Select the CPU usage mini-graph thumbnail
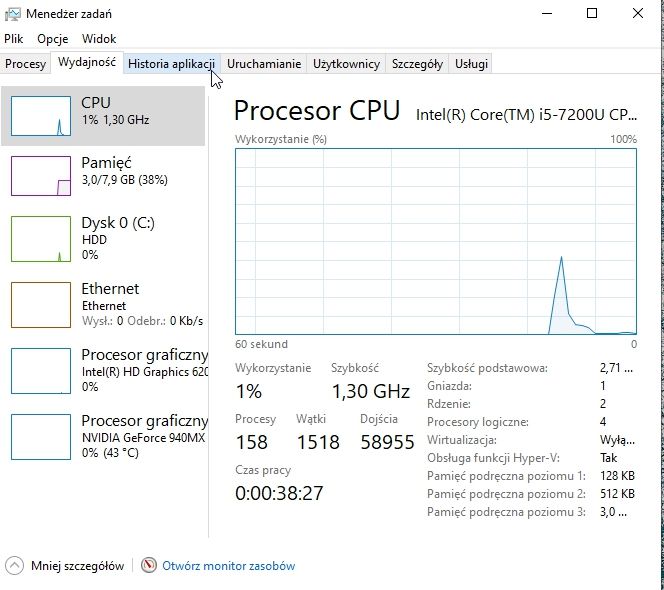664x590 pixels. coord(41,116)
